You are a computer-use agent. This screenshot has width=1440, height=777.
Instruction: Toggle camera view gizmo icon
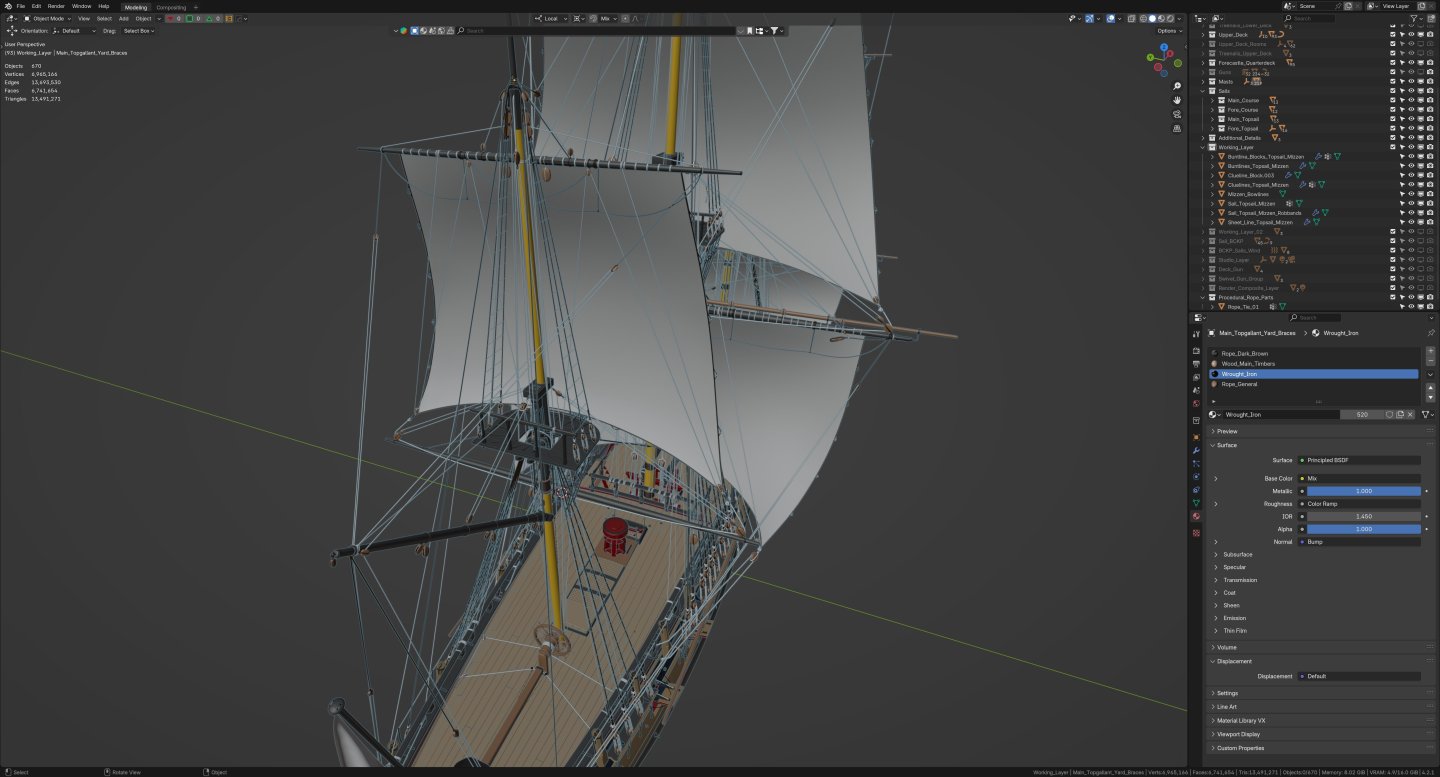point(1178,114)
